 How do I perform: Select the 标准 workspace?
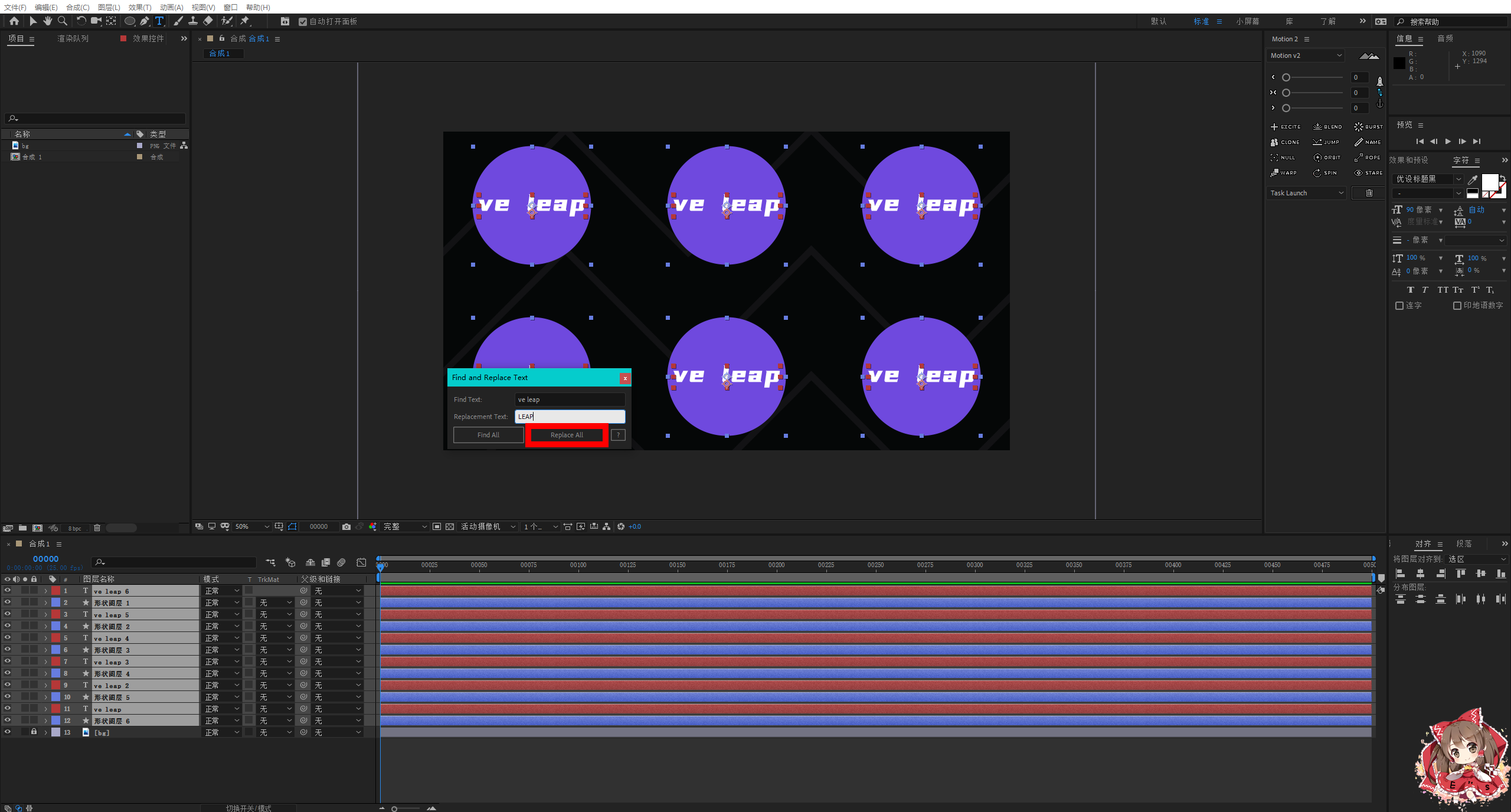click(1201, 21)
